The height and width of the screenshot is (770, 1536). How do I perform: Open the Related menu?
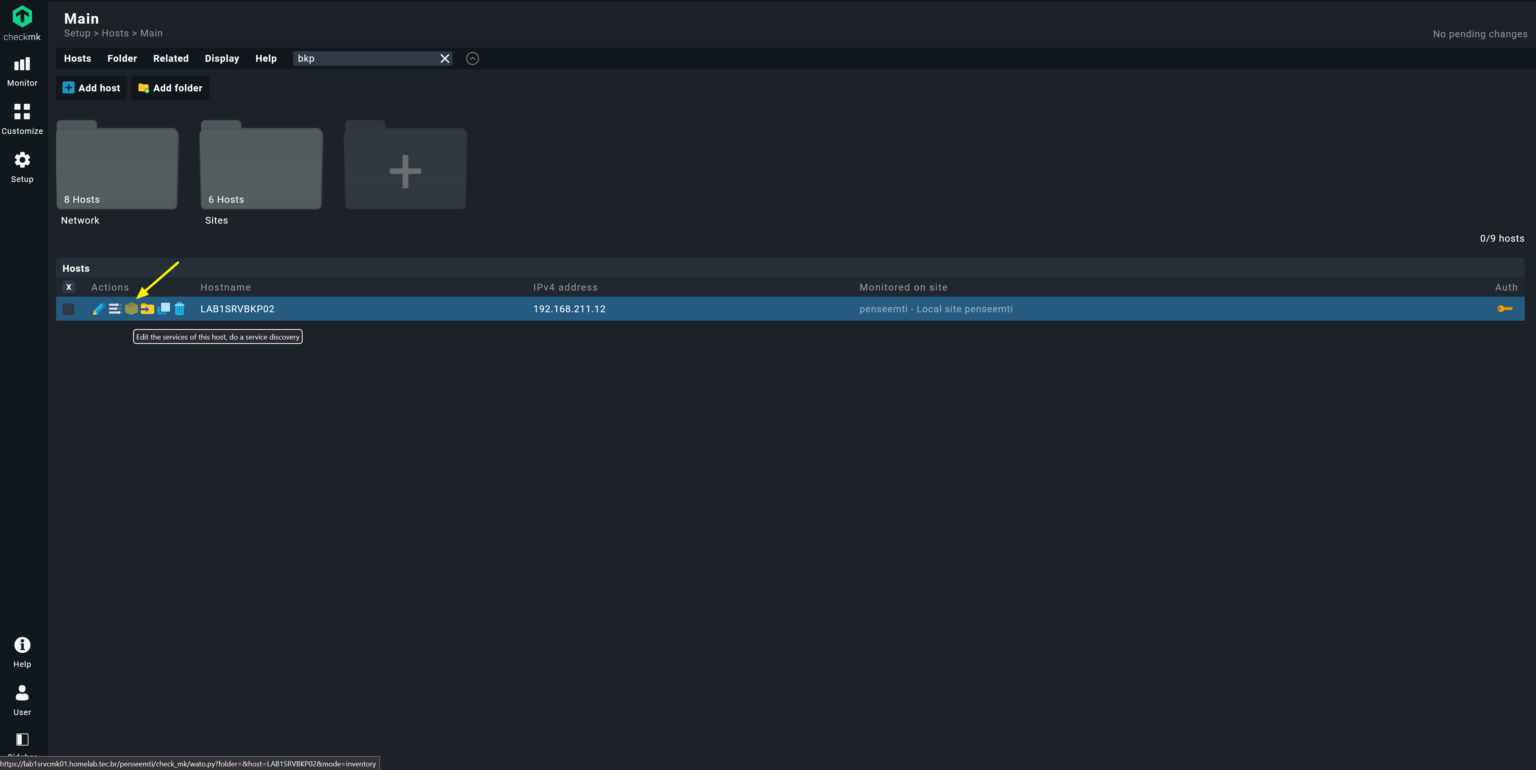(x=170, y=58)
